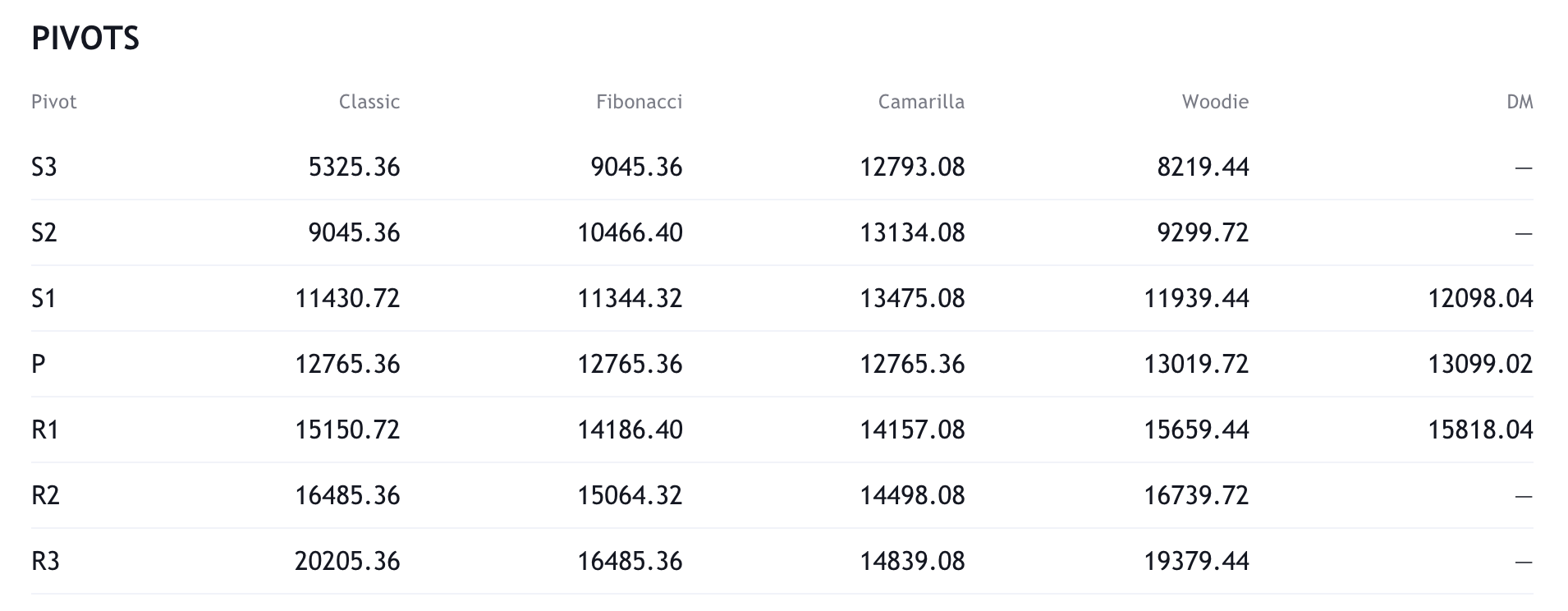Select the S3 row label
Viewport: 1568px width, 611px height.
click(44, 168)
